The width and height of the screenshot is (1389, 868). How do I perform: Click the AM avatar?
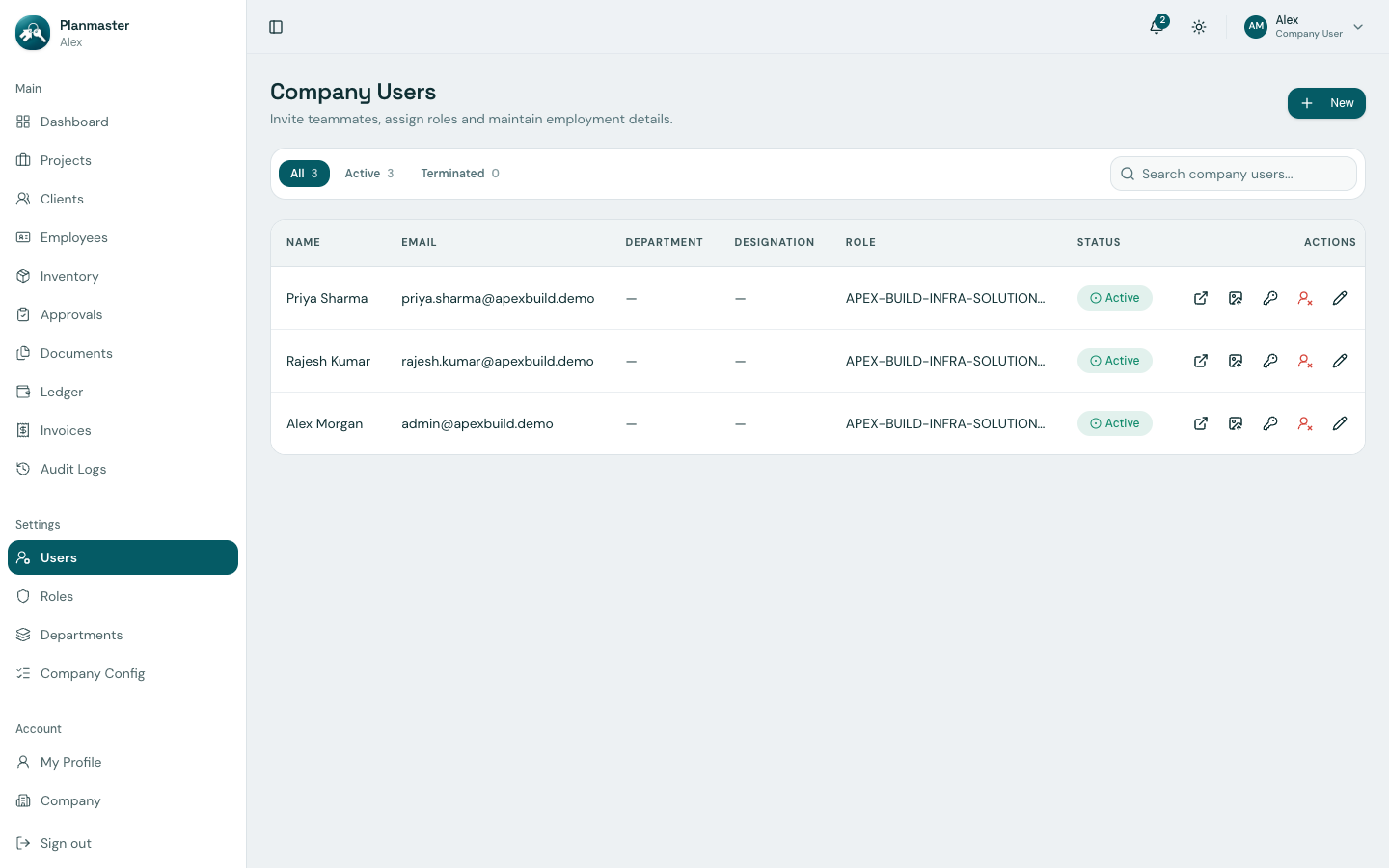tap(1256, 27)
